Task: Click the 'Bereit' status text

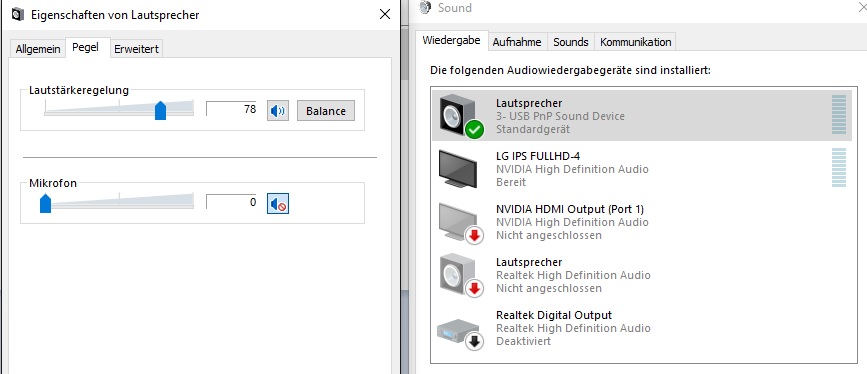Action: tap(511, 182)
